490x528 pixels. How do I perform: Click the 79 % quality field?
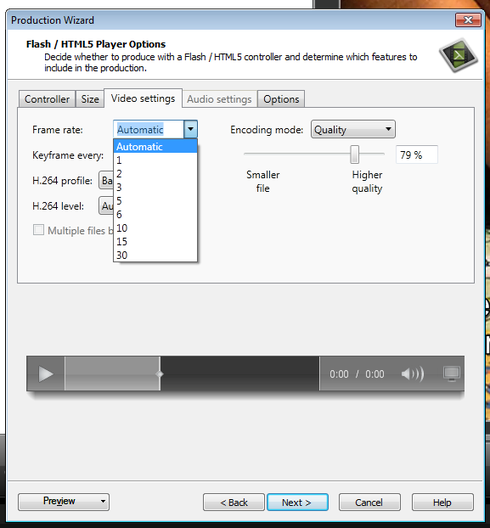417,155
